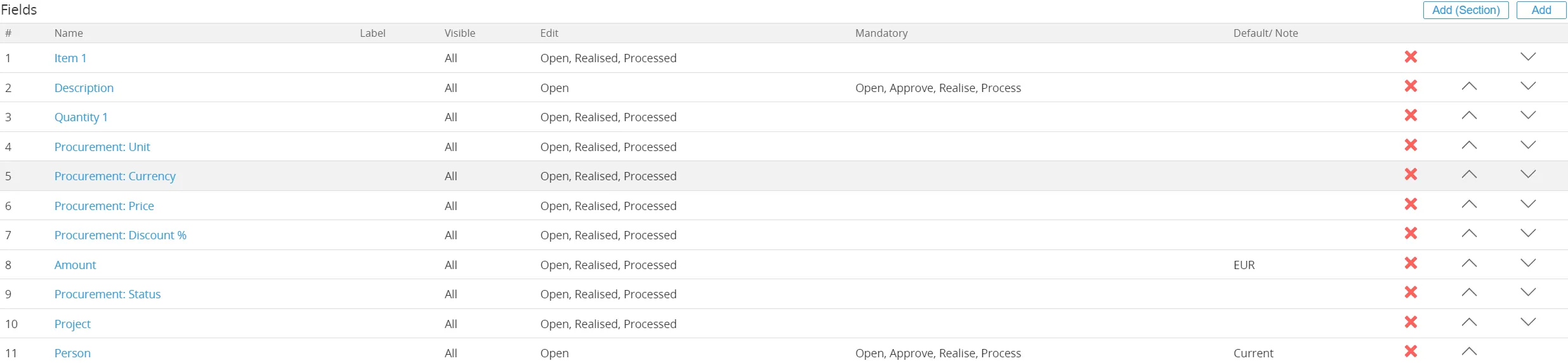Viewport: 1568px width, 363px height.
Task: Remove the Amount field row
Action: pyautogui.click(x=1411, y=263)
